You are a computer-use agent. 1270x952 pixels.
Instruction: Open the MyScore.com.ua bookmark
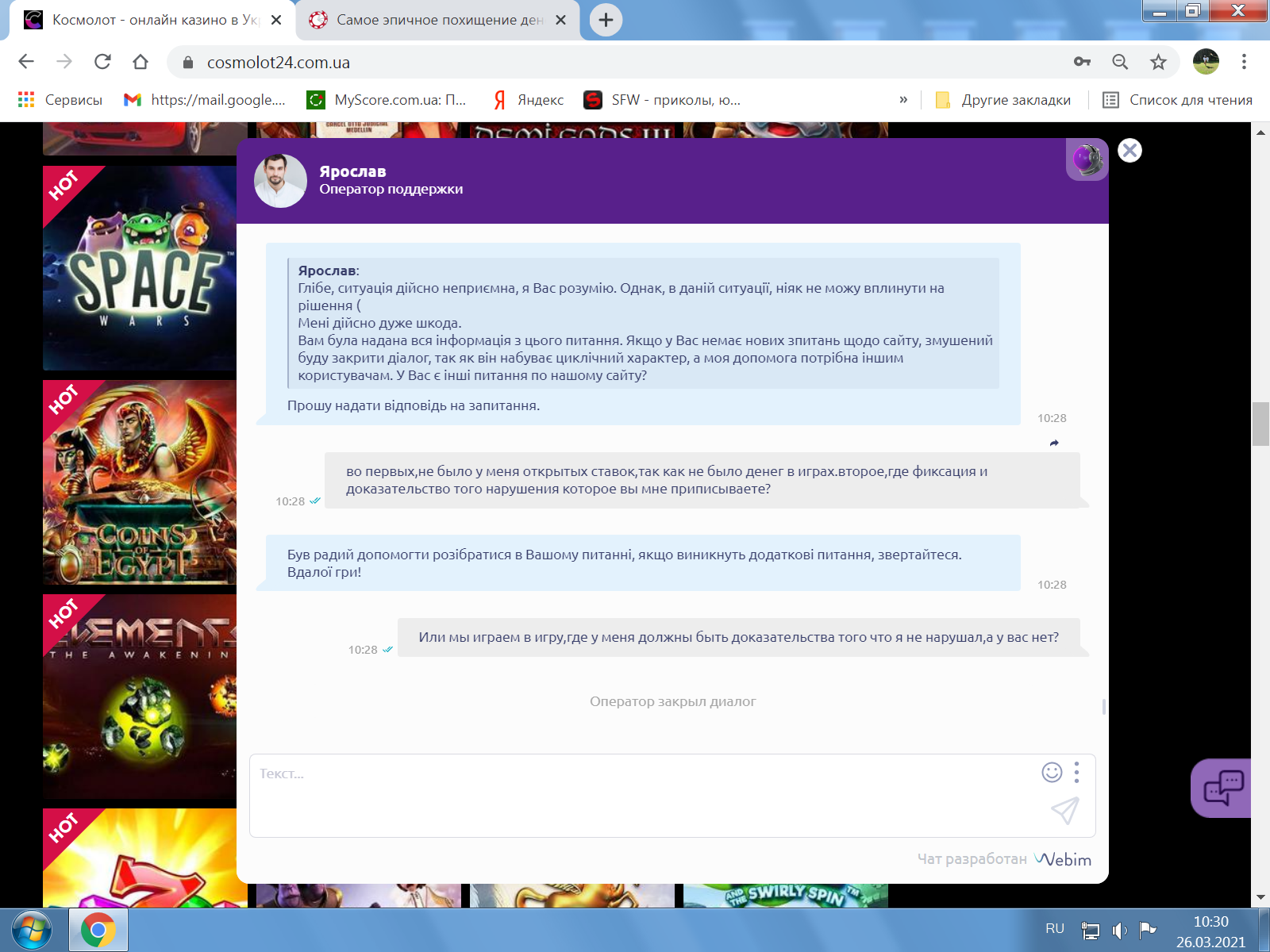(x=387, y=100)
